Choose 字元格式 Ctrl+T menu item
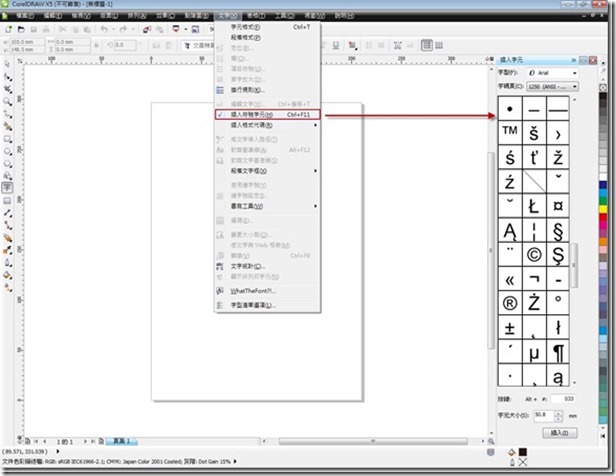 [268, 27]
